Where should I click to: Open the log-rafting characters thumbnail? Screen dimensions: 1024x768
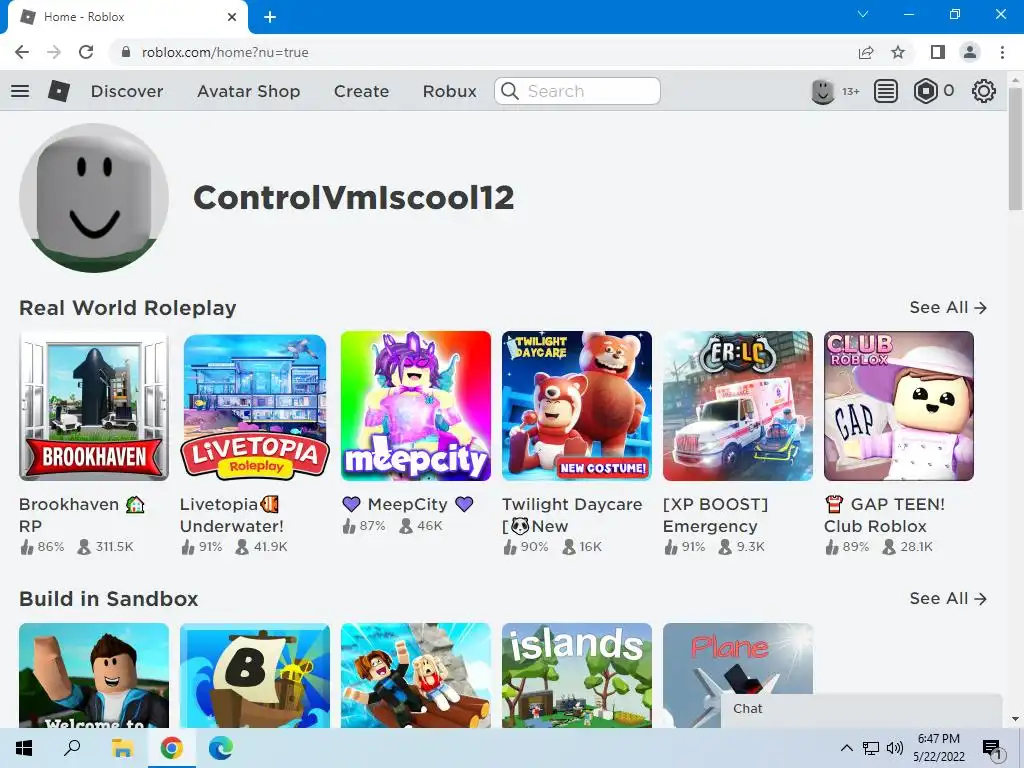pos(416,675)
